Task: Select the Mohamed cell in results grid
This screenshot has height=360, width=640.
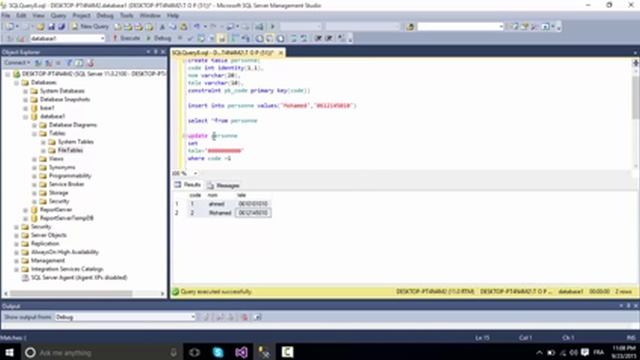Action: [220, 213]
